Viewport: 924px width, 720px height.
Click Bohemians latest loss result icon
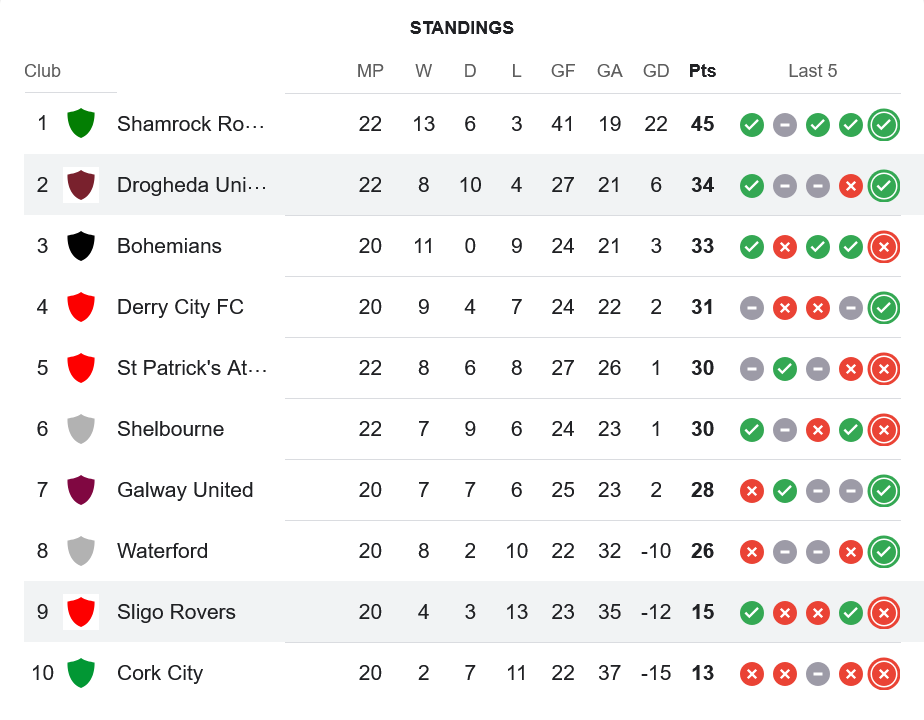click(883, 247)
